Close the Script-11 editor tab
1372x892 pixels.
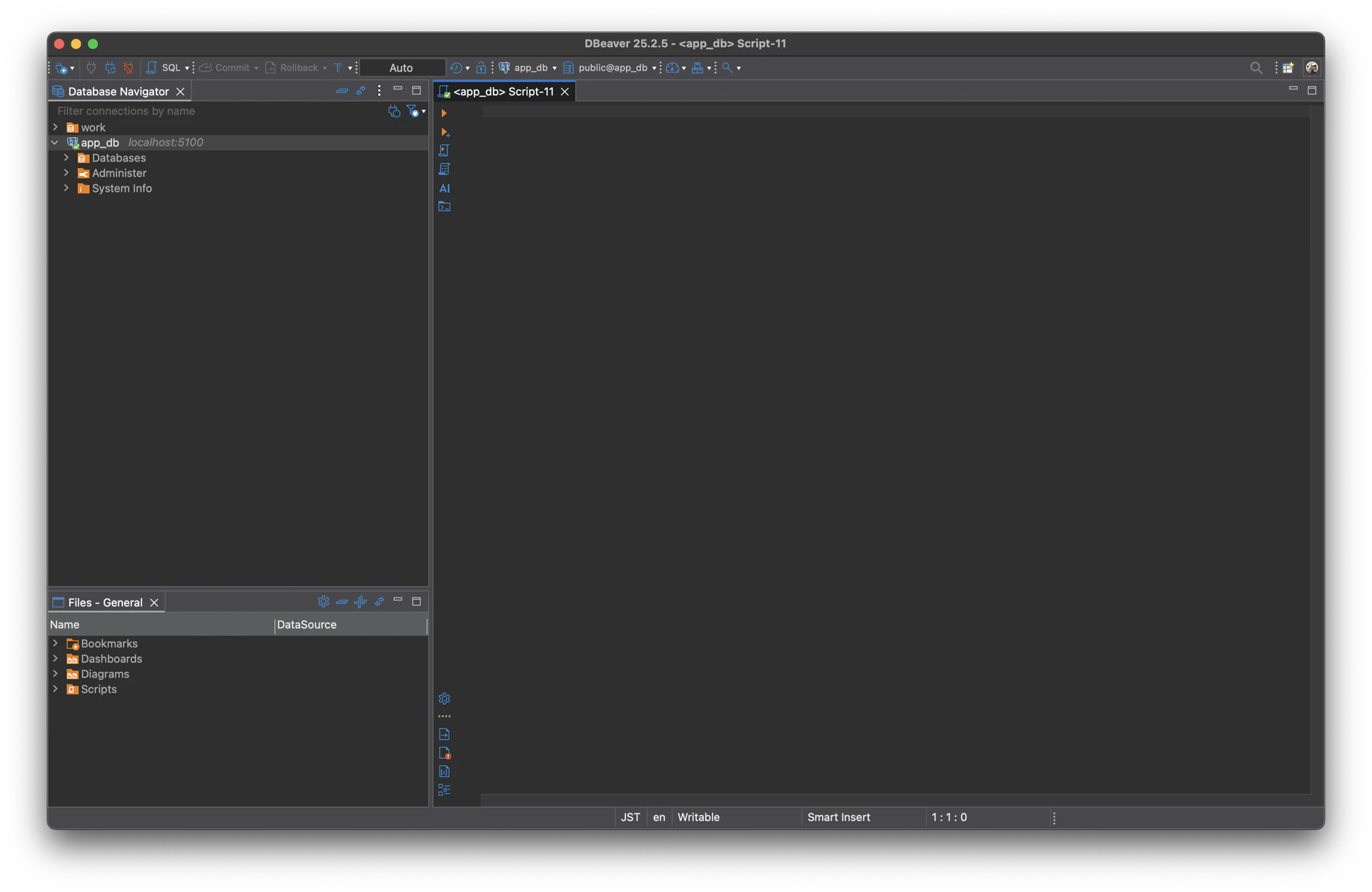click(x=565, y=91)
